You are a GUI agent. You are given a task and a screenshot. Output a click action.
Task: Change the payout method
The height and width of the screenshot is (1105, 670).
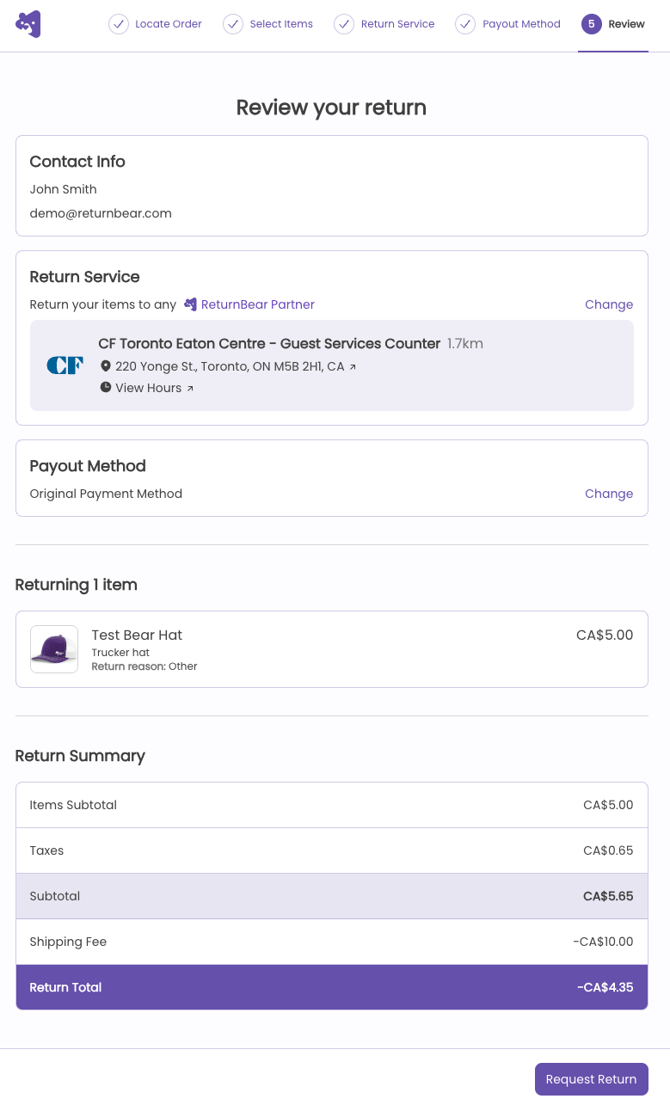coord(608,494)
